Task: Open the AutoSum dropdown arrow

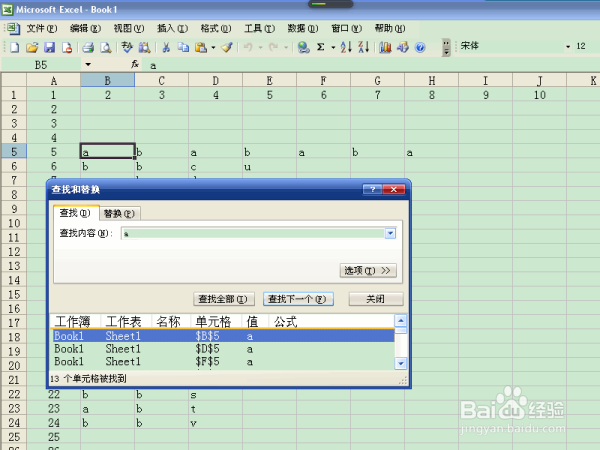Action: 333,47
